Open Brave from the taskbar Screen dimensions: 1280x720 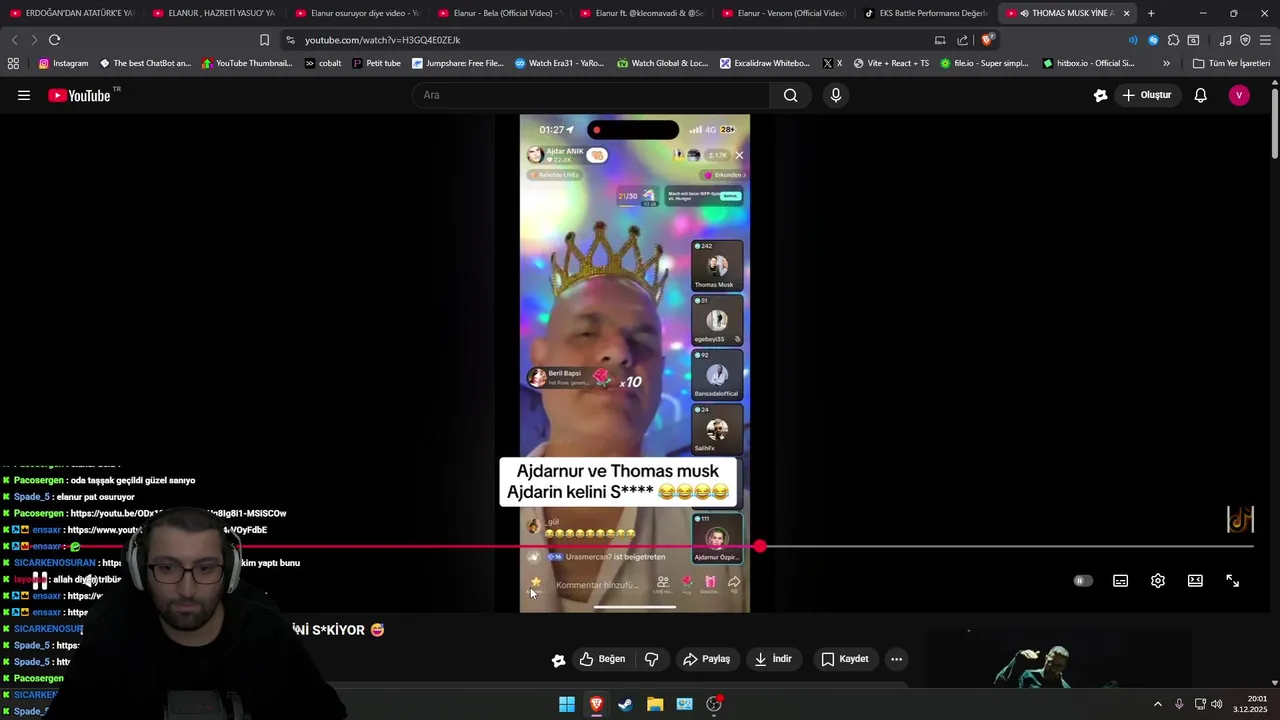pyautogui.click(x=596, y=704)
